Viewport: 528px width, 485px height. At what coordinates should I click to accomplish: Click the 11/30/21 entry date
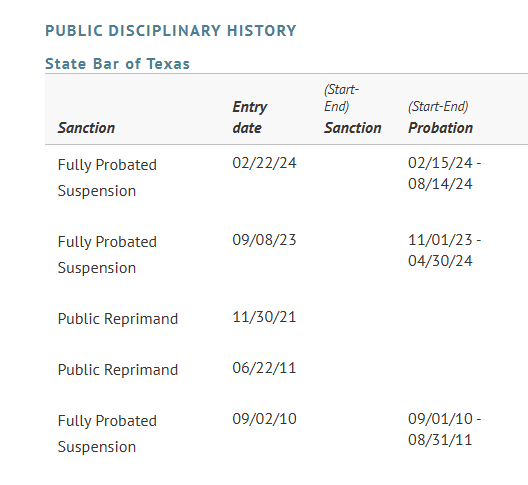264,317
